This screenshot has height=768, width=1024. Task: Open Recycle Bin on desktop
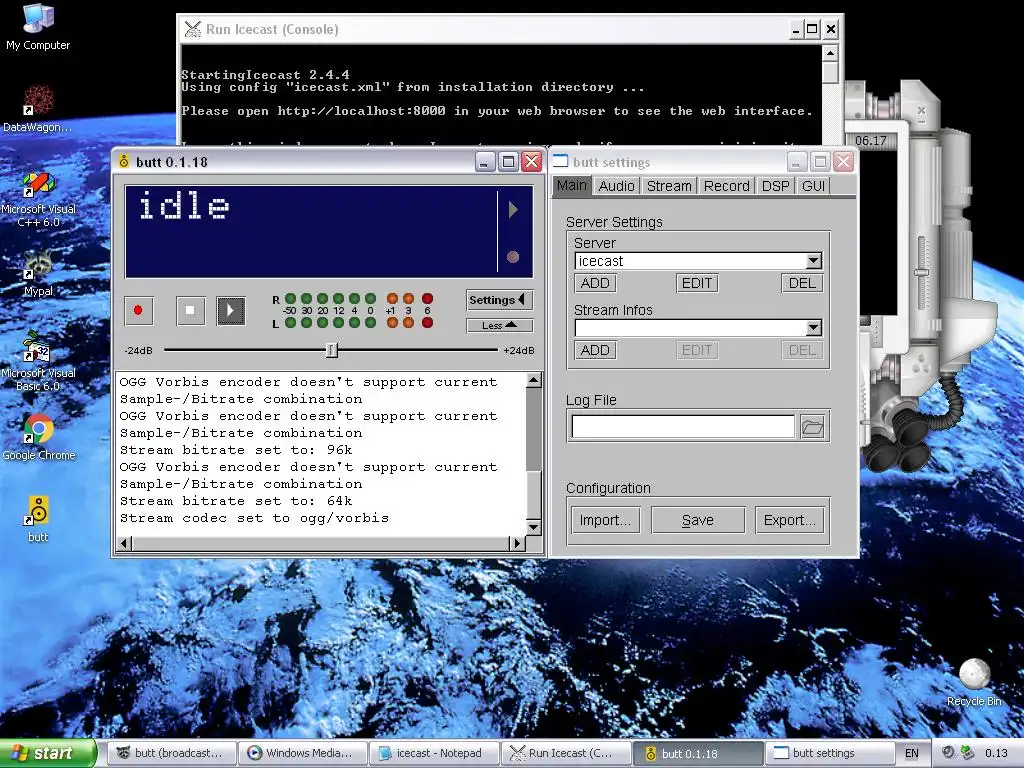tap(974, 682)
